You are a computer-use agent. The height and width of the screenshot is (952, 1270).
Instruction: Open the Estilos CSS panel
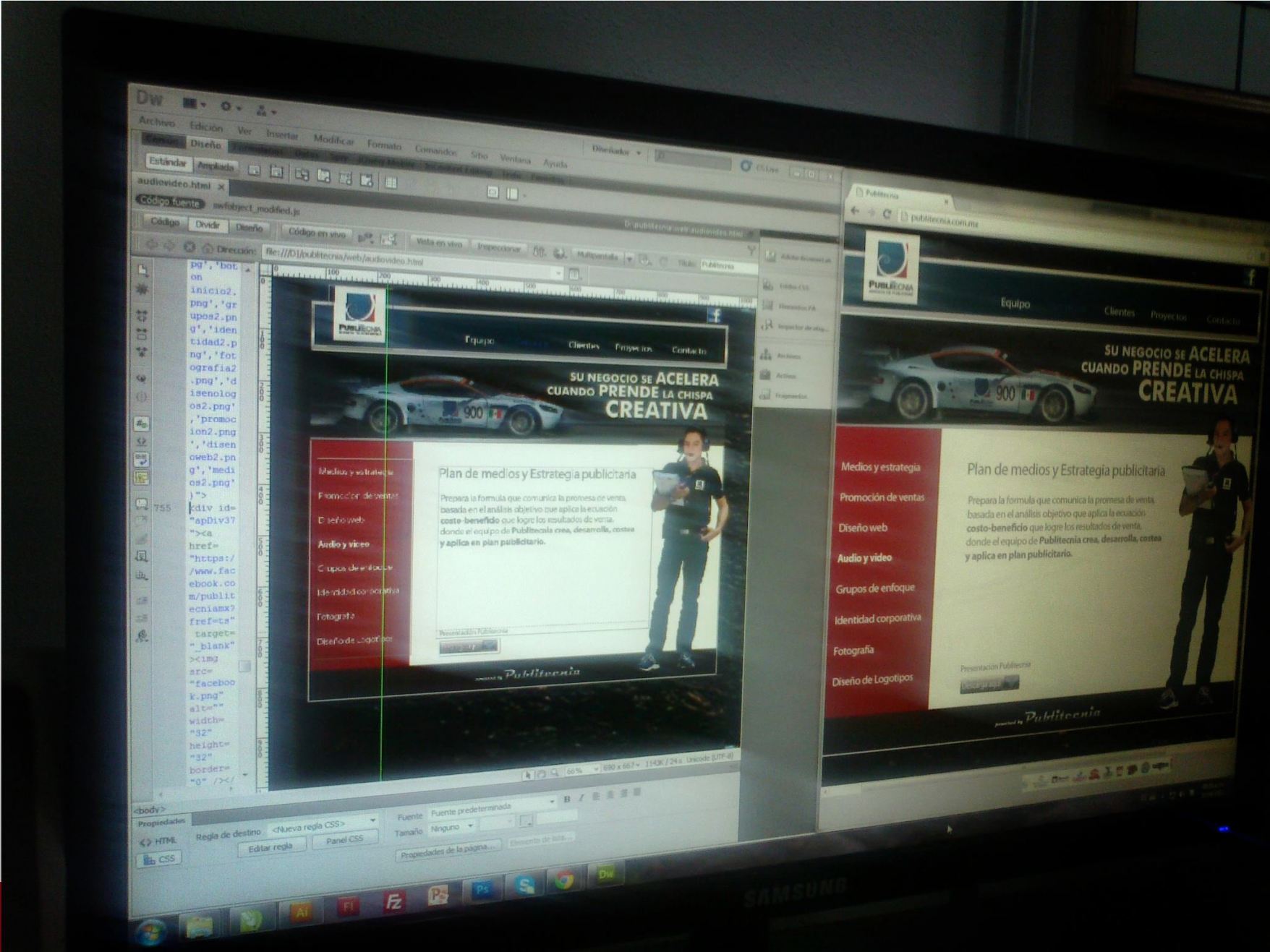(x=788, y=286)
